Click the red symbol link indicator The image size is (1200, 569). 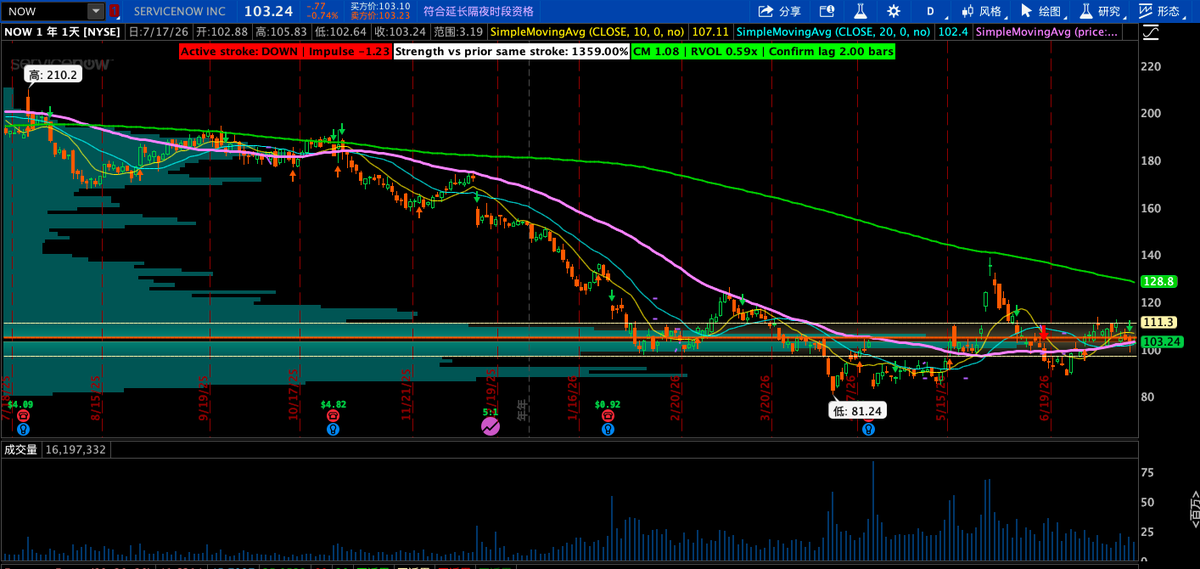[x=114, y=11]
